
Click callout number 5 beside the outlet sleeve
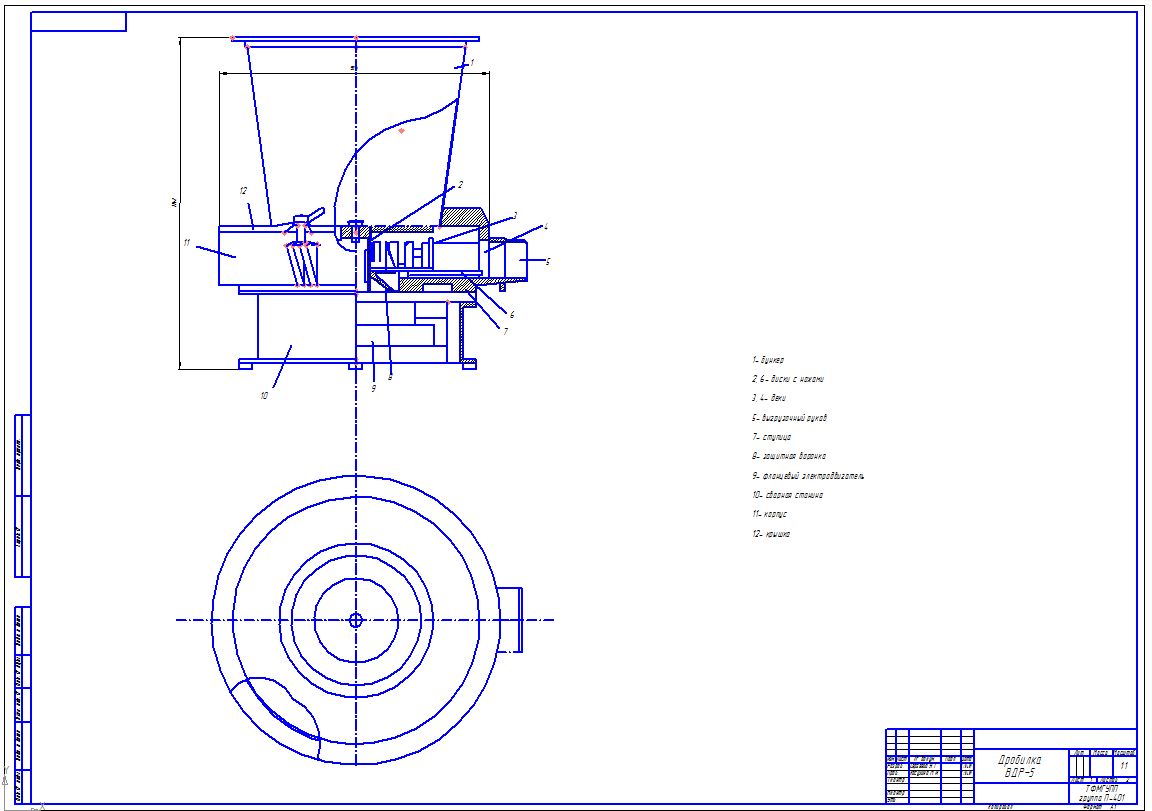click(547, 261)
